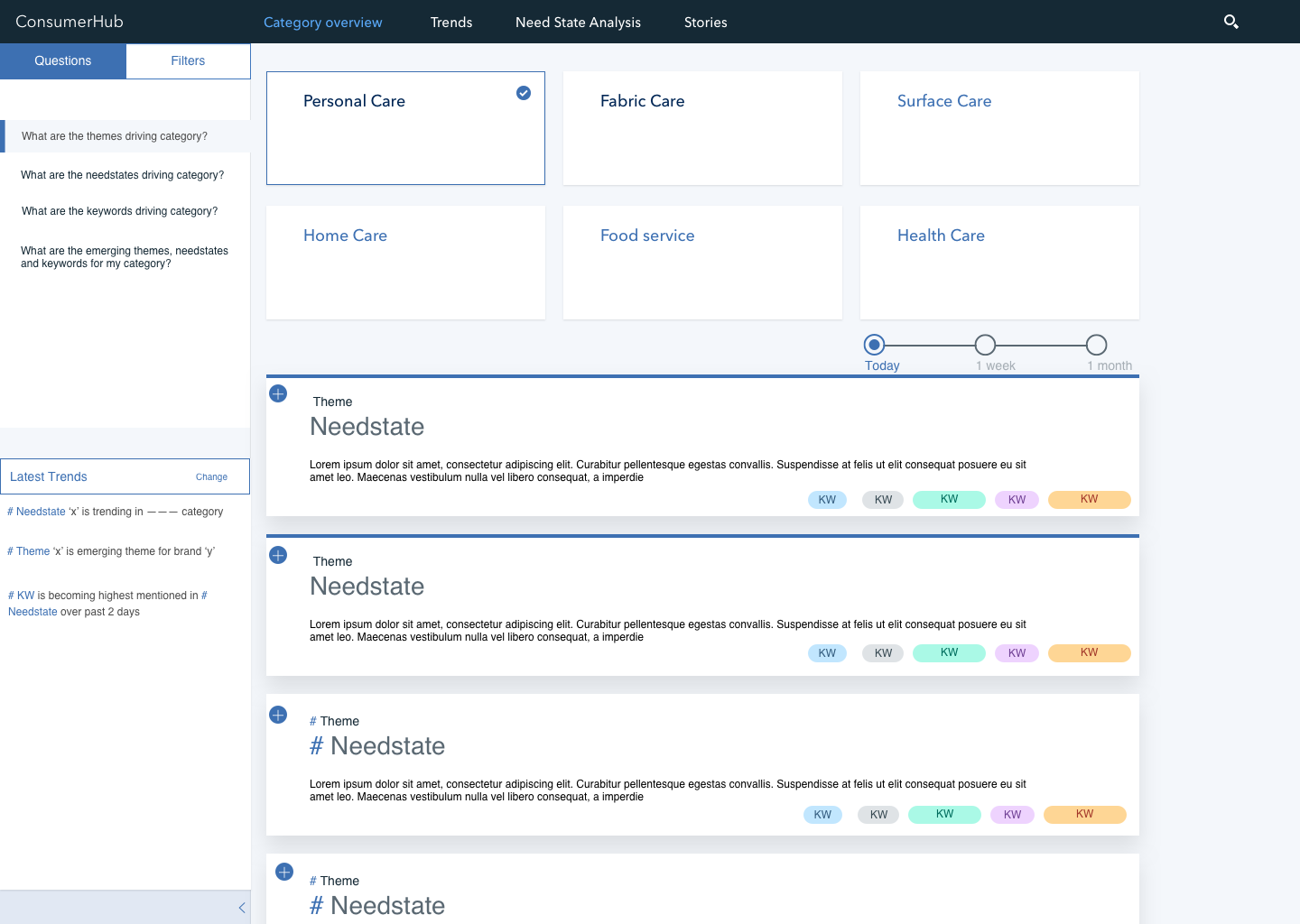Click the ConsumerHub logo
The width and height of the screenshot is (1300, 924).
click(70, 22)
